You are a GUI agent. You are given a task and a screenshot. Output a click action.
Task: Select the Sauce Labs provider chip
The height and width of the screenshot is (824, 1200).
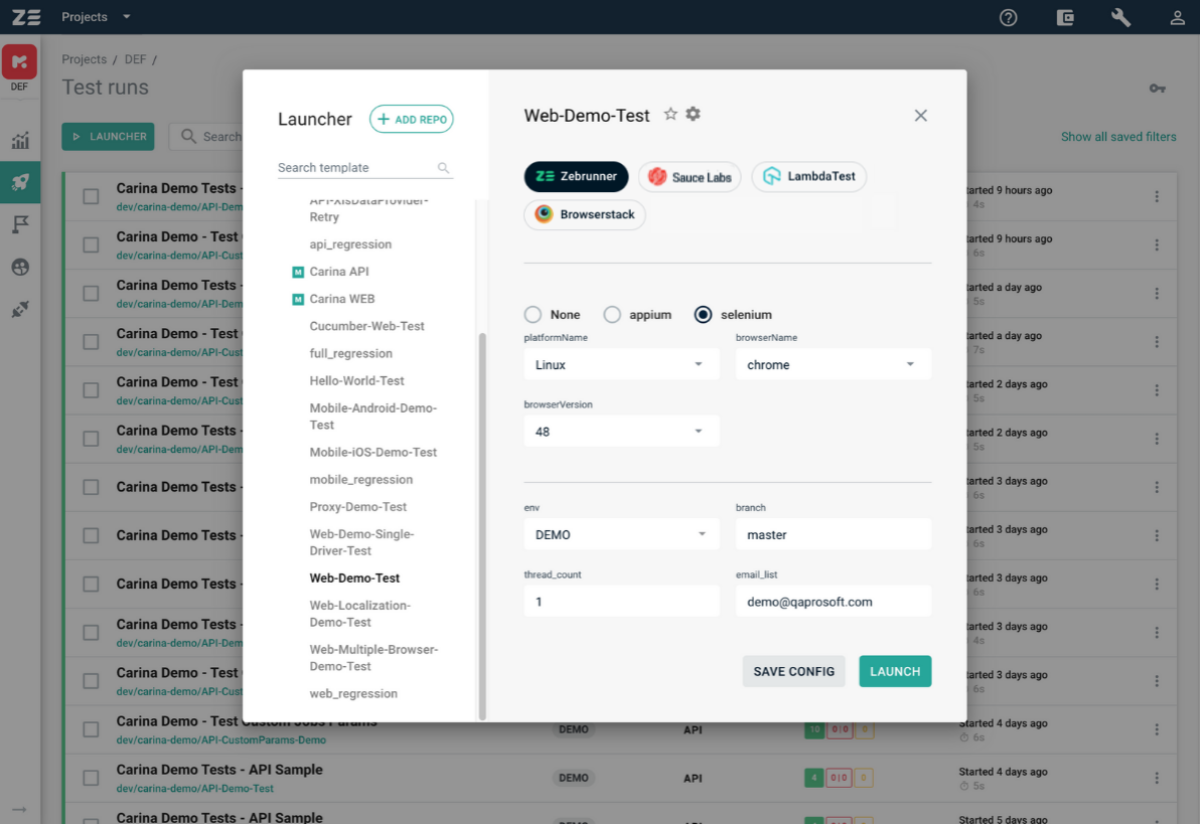(x=690, y=177)
